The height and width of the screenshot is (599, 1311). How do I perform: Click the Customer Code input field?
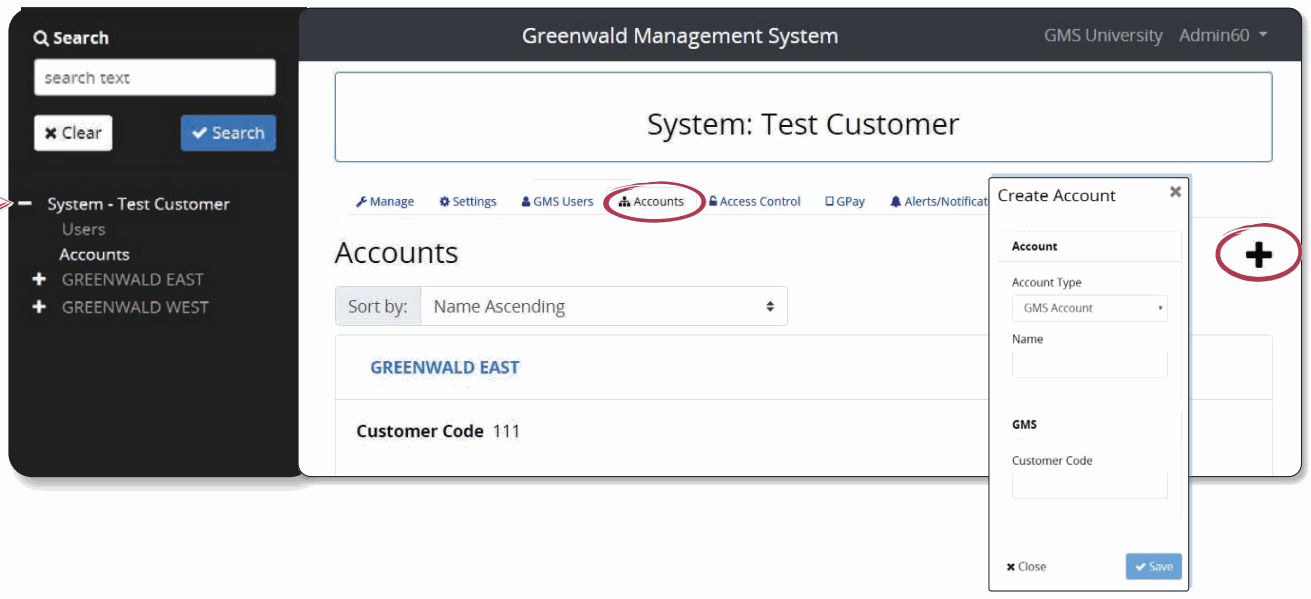(1089, 486)
